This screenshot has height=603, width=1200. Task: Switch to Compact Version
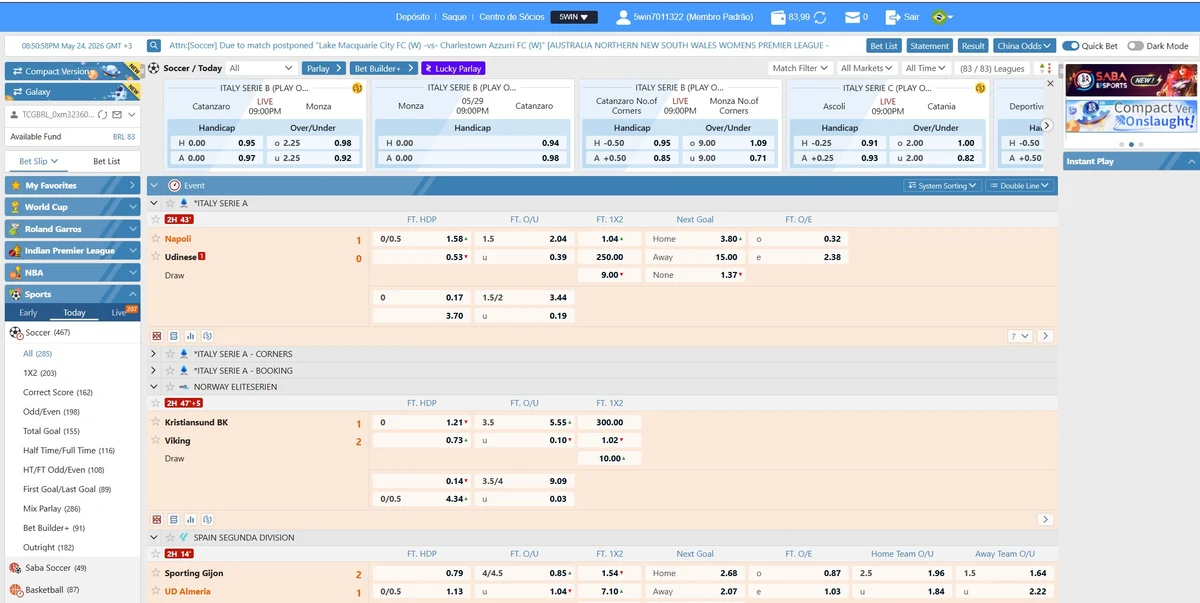(72, 72)
